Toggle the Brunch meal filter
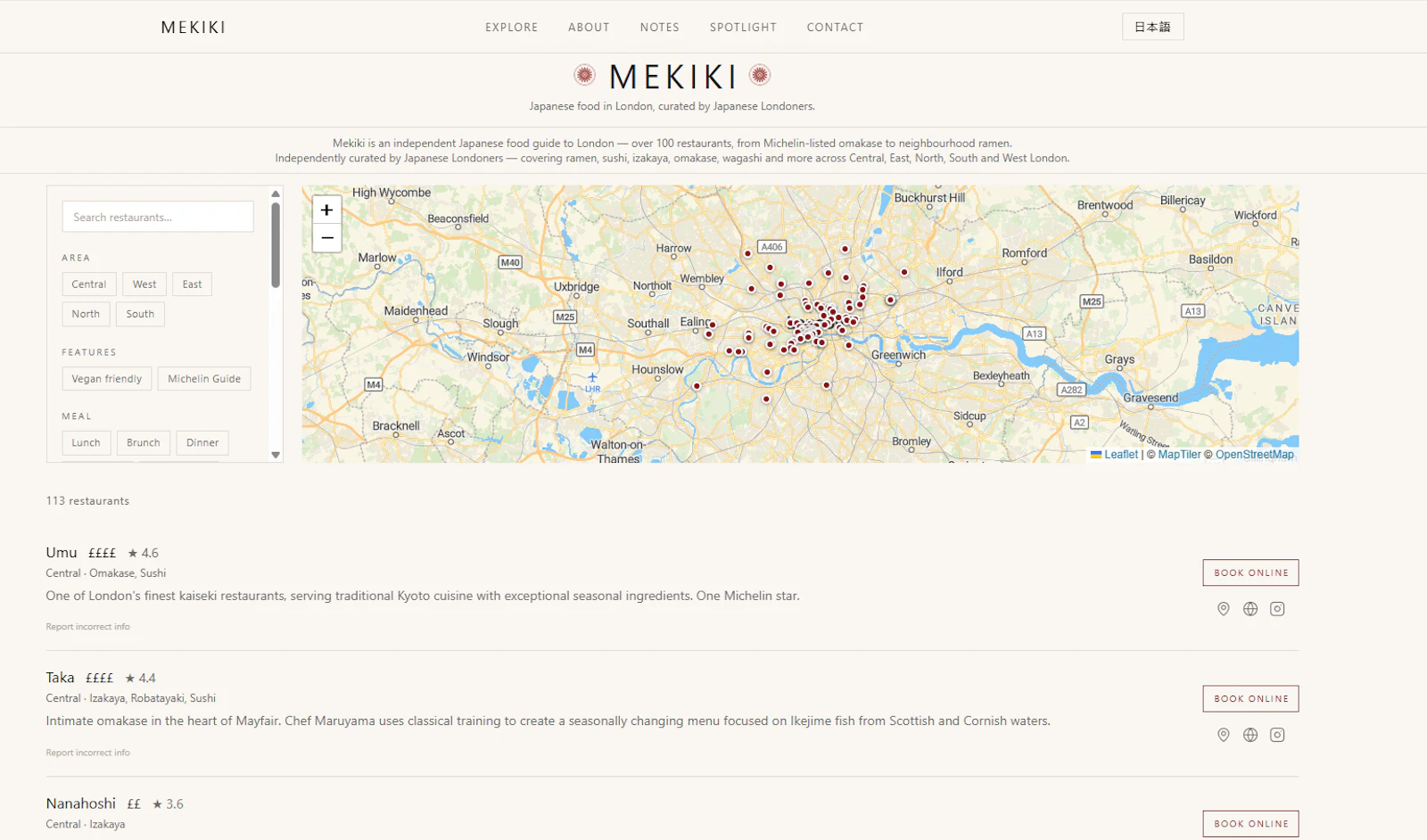This screenshot has width=1427, height=840. 144,443
